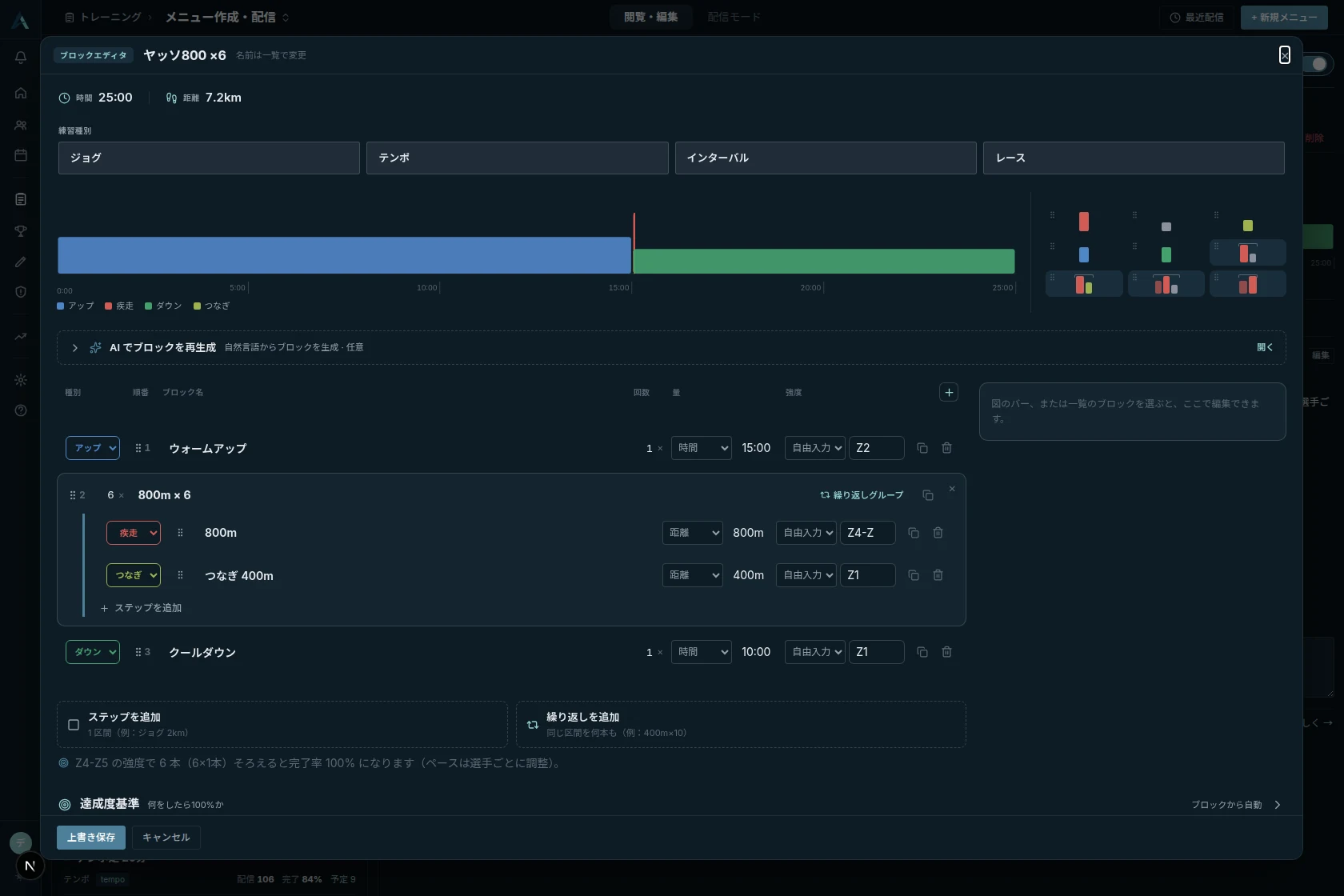Click the Z2 intensity field
The image size is (1344, 896).
tap(876, 448)
